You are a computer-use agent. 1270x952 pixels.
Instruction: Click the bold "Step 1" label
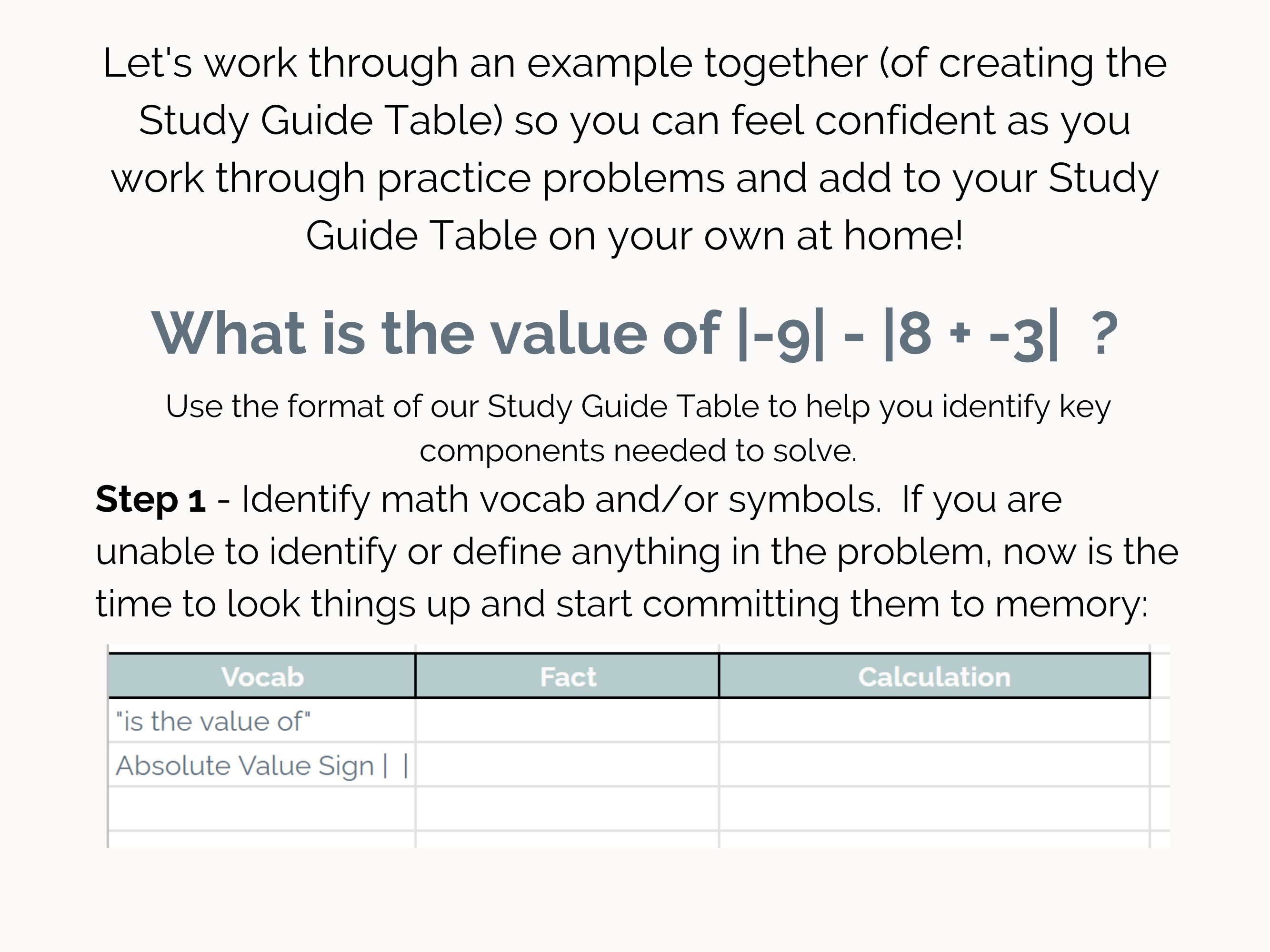[150, 499]
